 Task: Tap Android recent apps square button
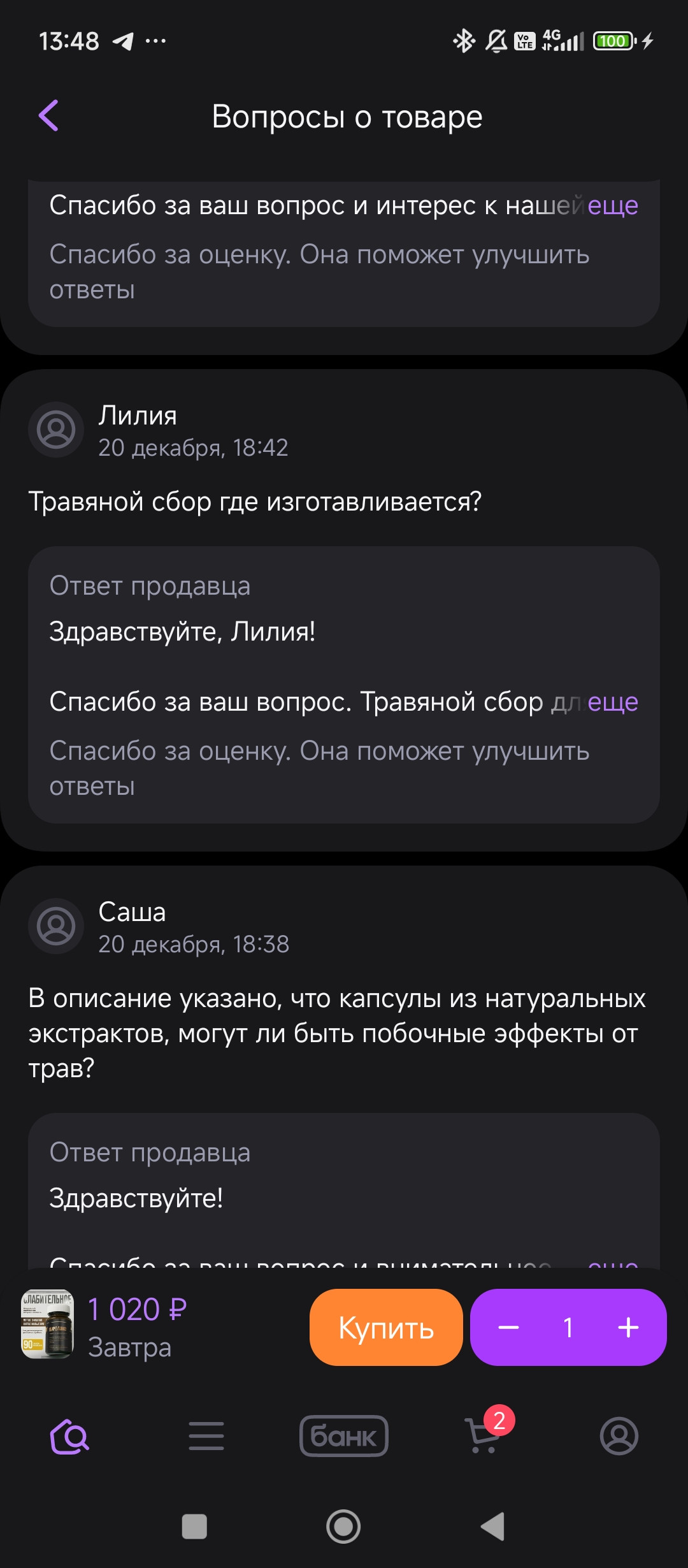pos(194,1527)
